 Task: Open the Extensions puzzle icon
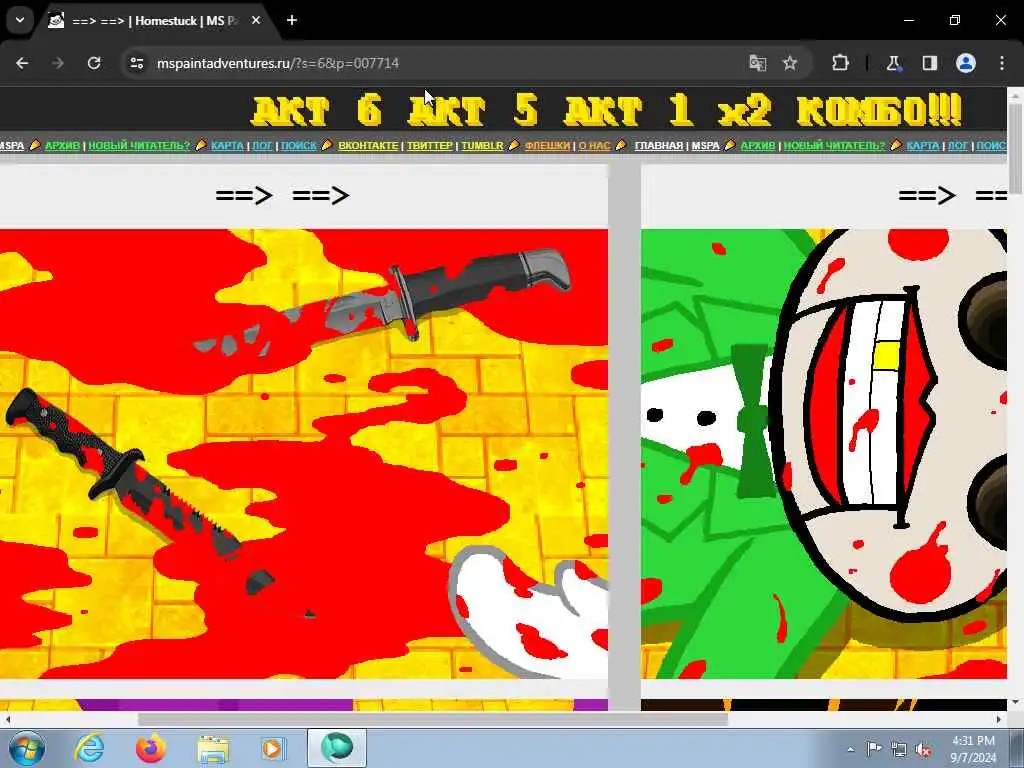point(840,63)
